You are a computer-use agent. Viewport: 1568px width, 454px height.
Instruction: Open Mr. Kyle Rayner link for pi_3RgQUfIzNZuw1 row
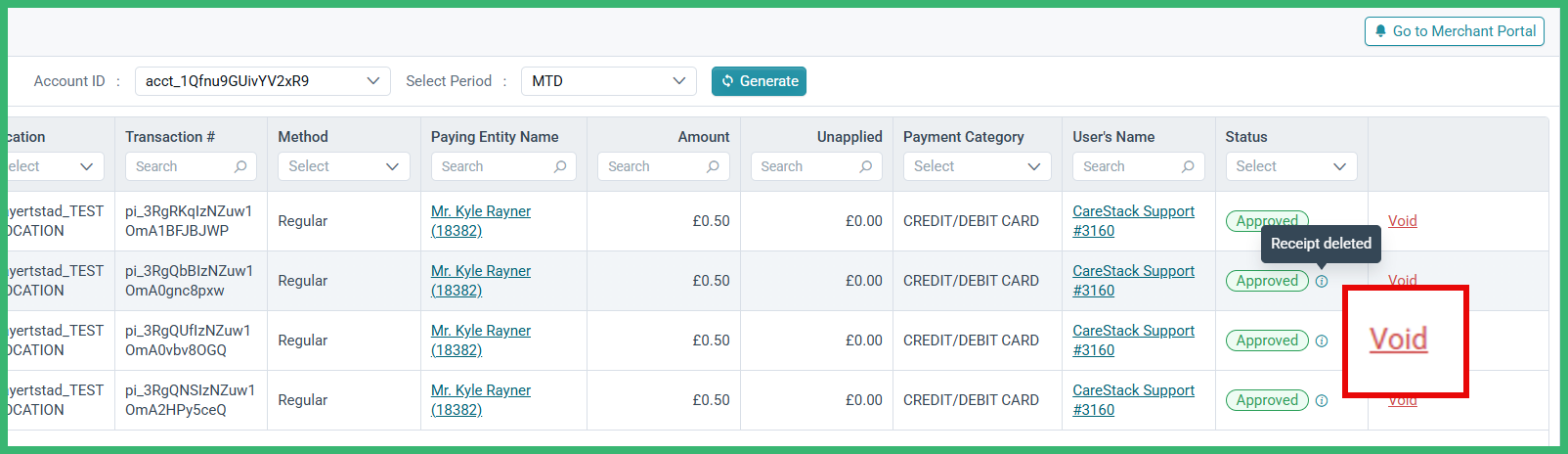481,340
